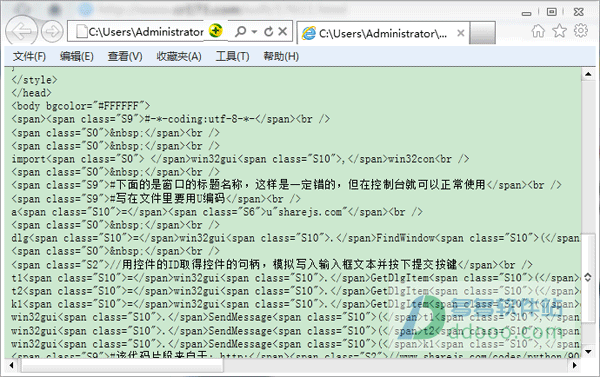Open the 文件(F) menu

(x=29, y=57)
